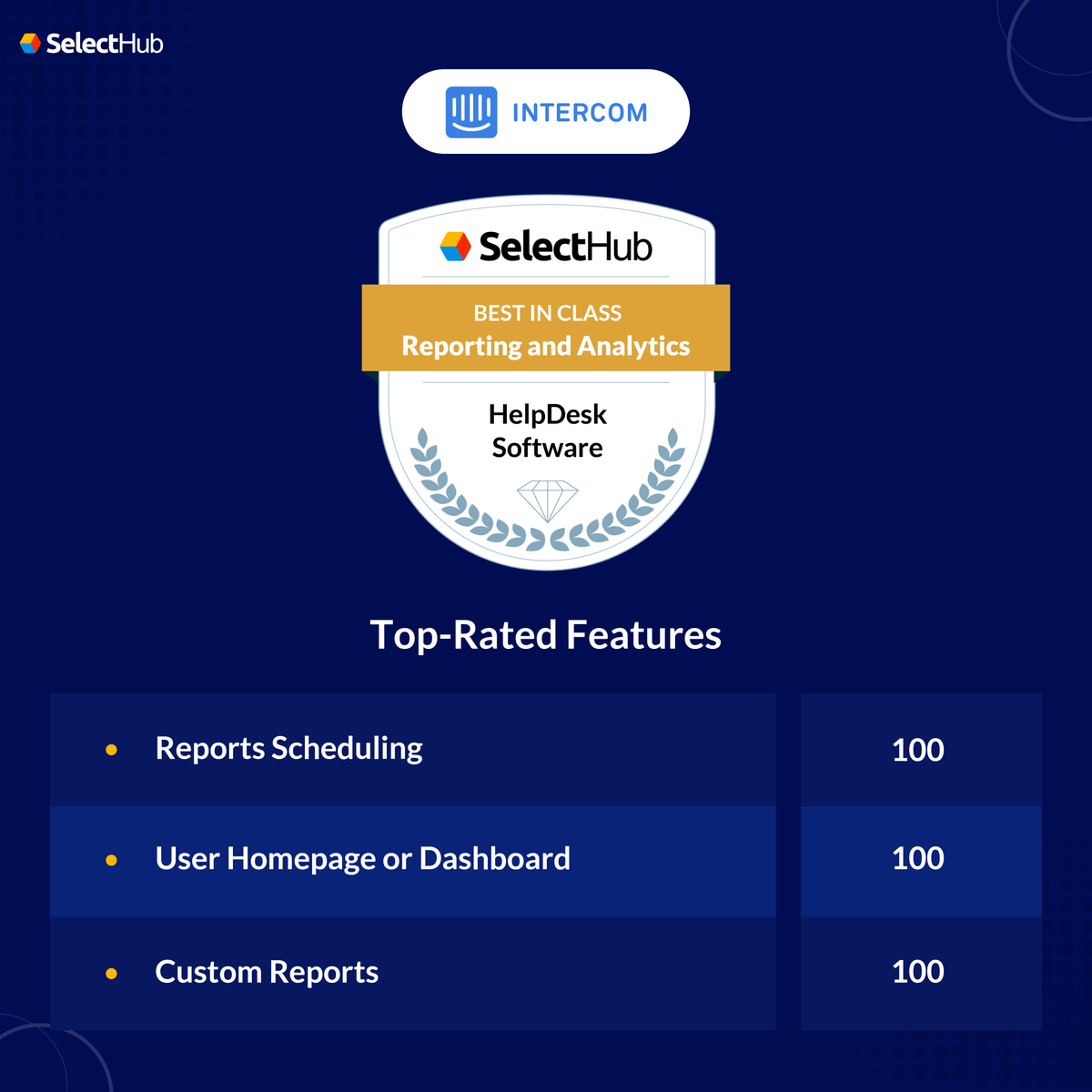Click the INTERCOM brand name text
This screenshot has width=1092, height=1092.
(580, 113)
